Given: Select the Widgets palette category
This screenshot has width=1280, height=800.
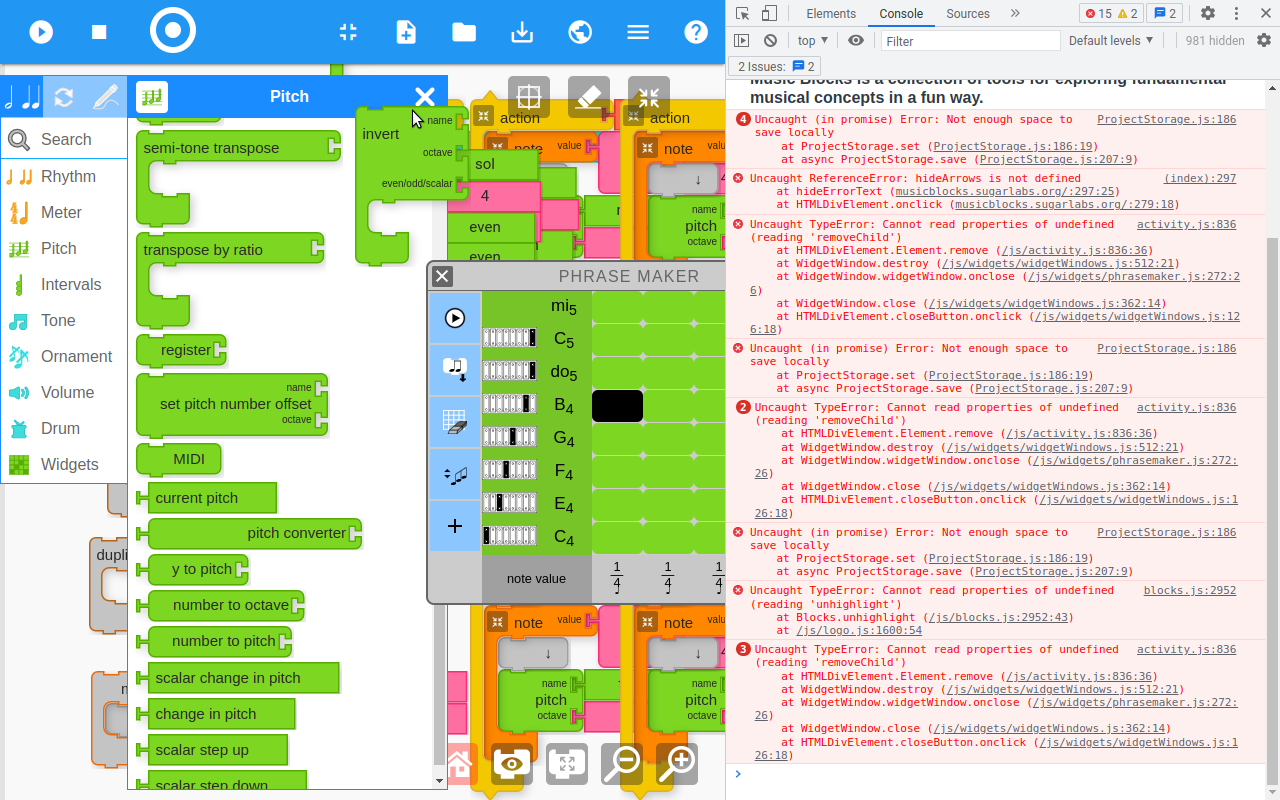Looking at the screenshot, I should (x=64, y=464).
